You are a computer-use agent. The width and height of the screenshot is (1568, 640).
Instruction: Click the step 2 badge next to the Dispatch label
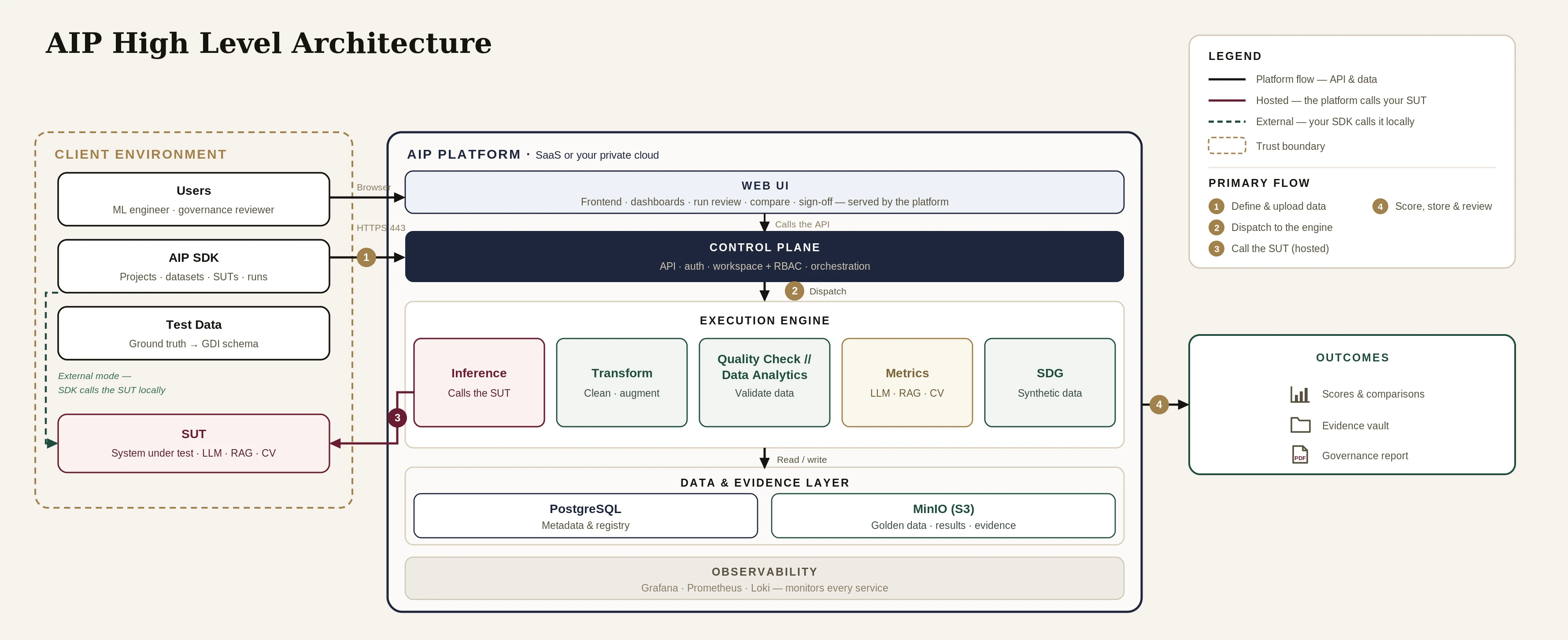tap(794, 291)
